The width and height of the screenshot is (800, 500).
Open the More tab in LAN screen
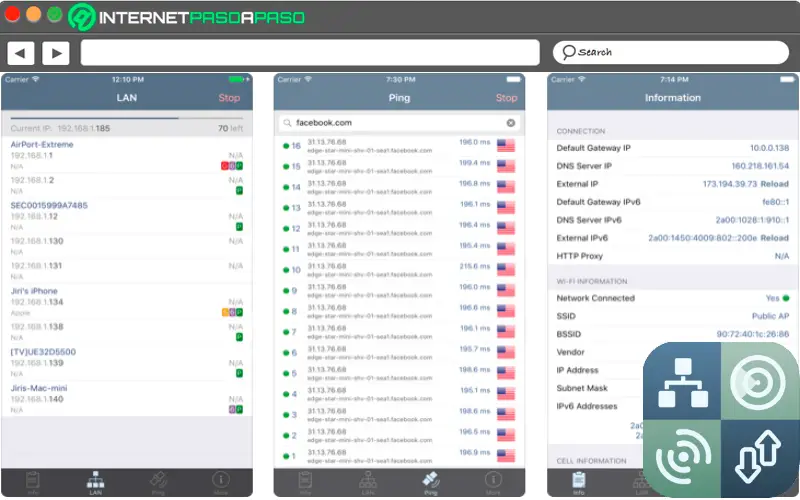click(x=221, y=483)
